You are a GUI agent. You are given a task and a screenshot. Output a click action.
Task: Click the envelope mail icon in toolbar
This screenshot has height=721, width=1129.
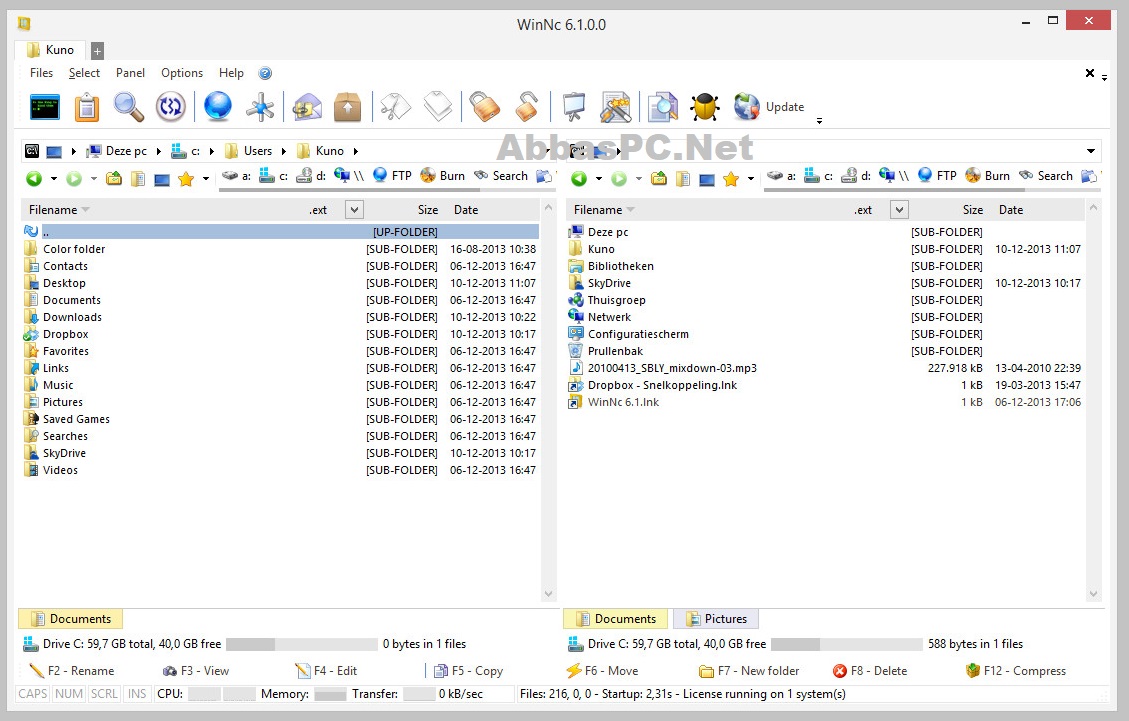pos(307,107)
